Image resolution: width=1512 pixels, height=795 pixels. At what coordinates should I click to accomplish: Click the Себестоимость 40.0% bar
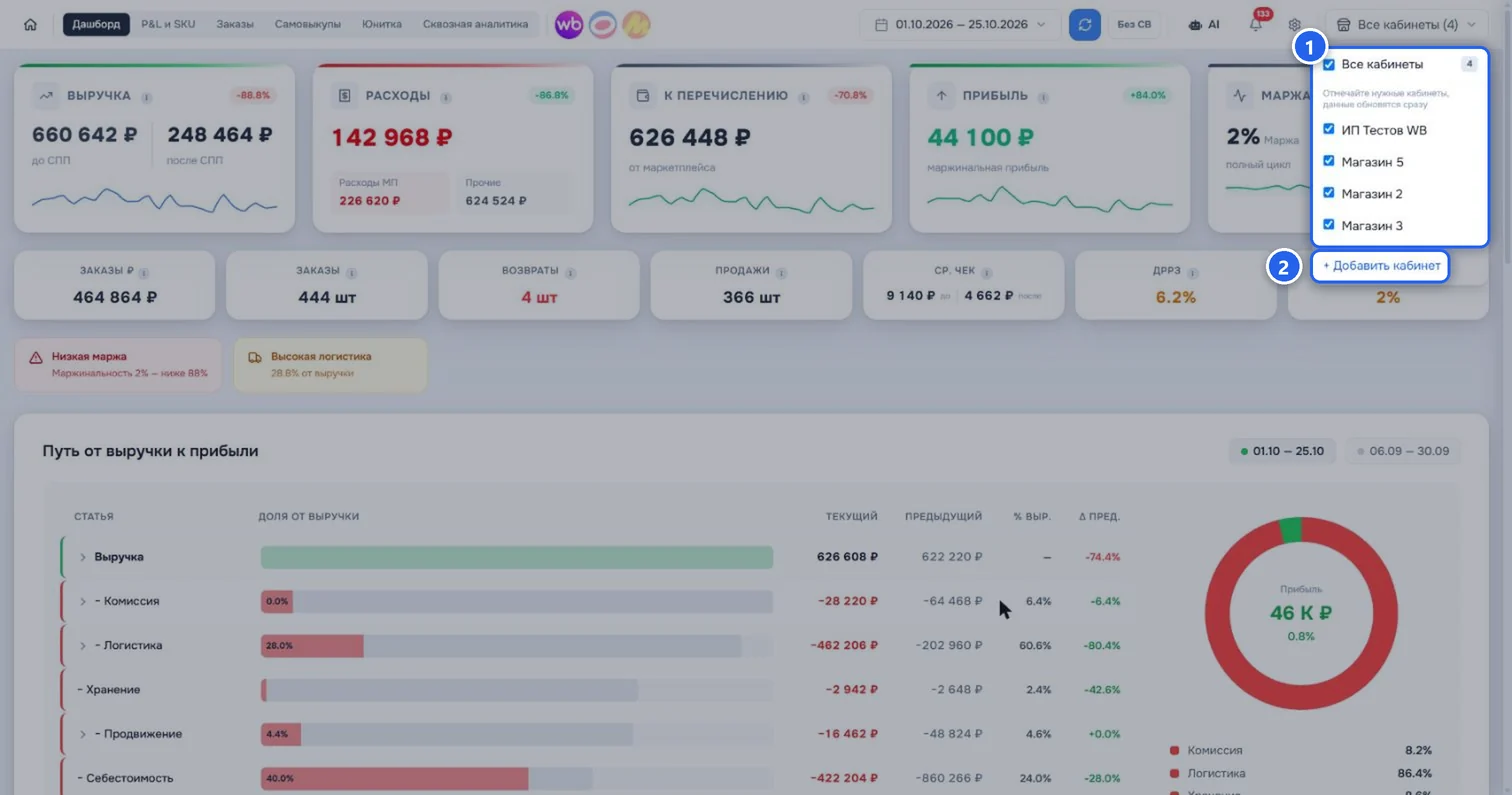coord(394,778)
